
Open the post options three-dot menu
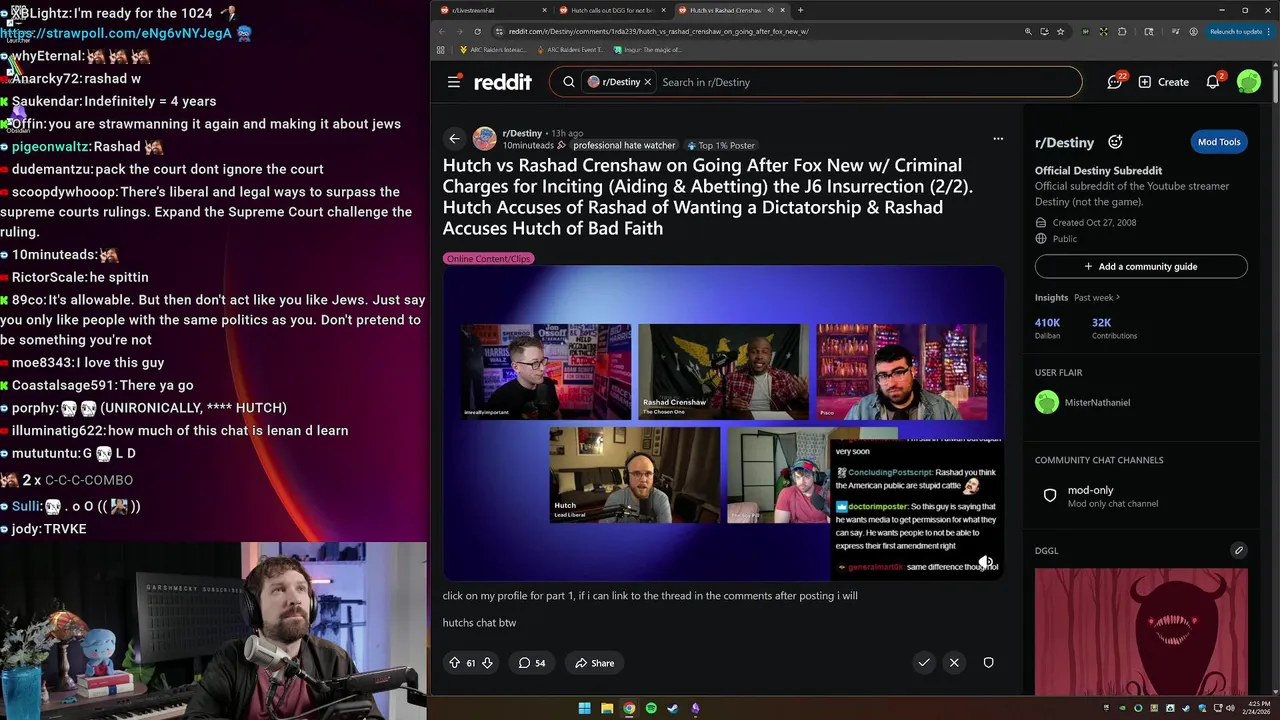[998, 139]
